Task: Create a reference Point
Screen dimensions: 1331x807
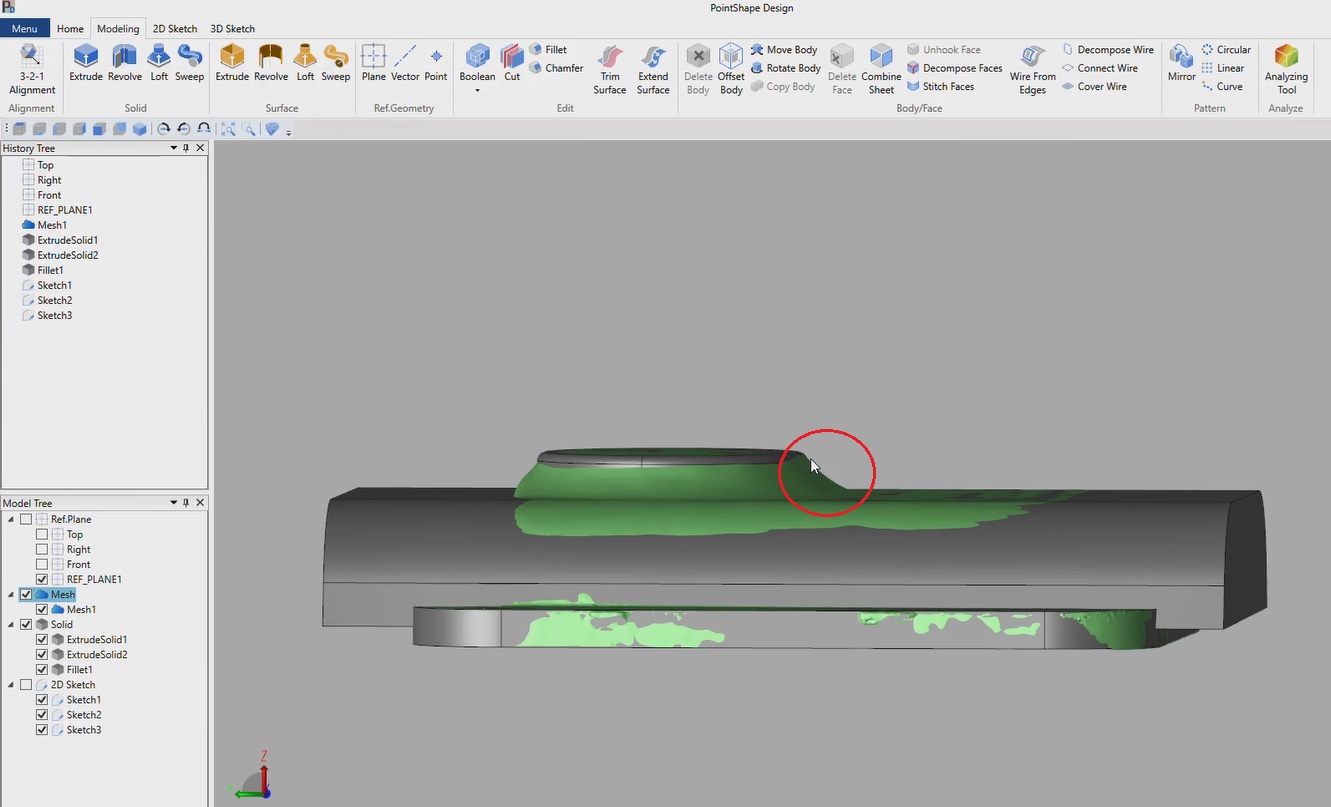Action: [x=436, y=63]
